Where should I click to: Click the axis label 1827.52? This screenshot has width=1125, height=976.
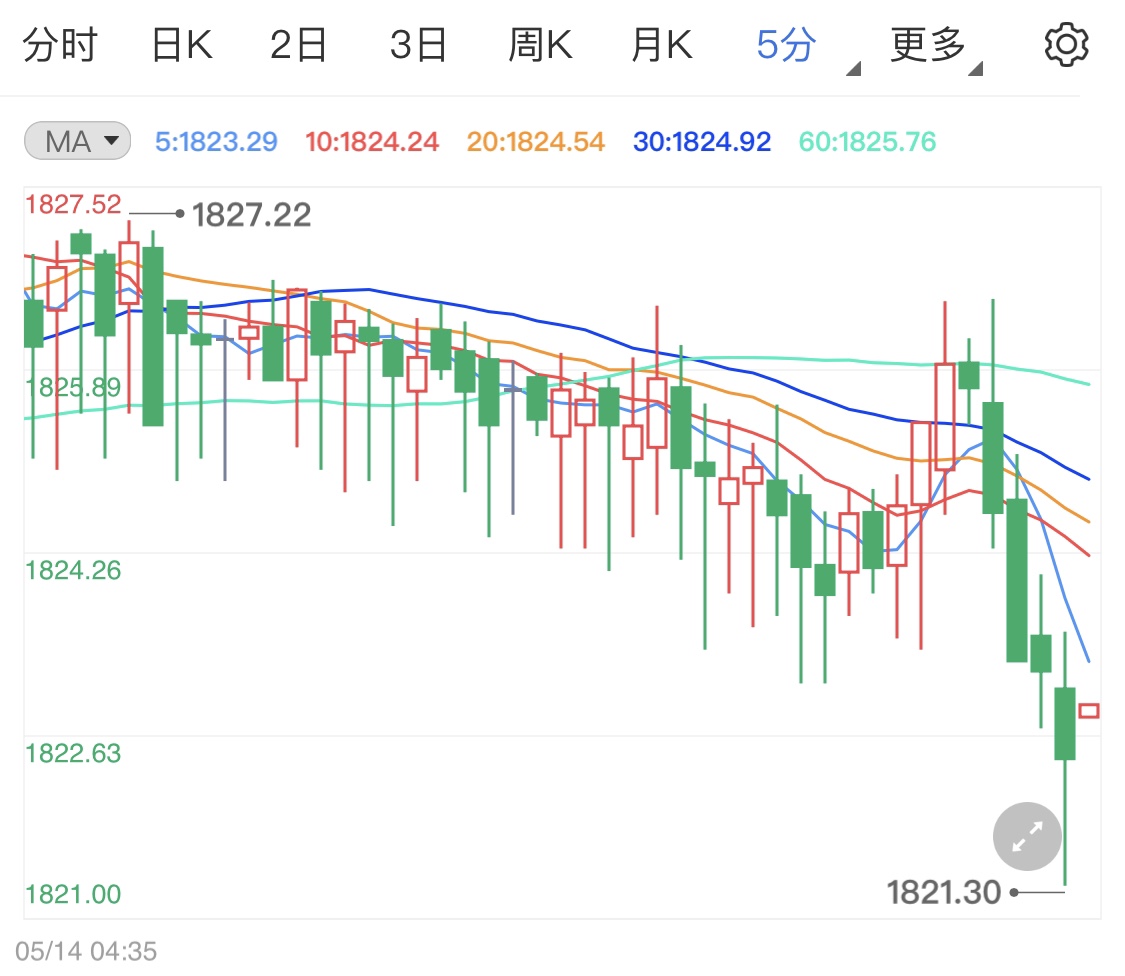(x=73, y=205)
